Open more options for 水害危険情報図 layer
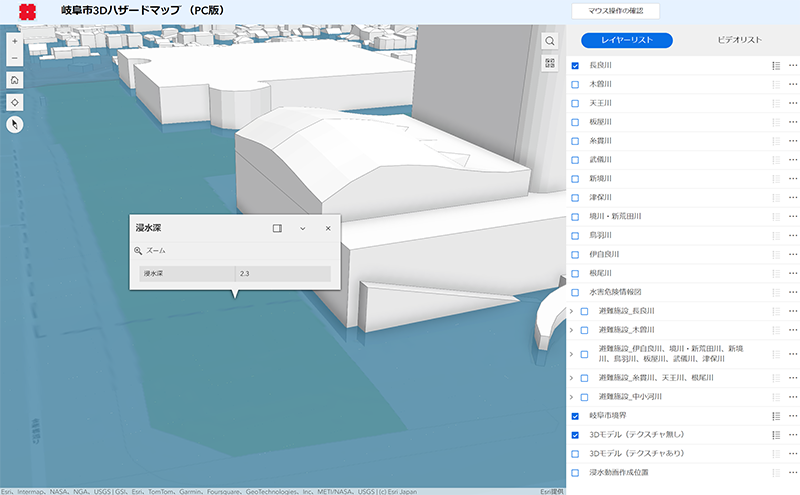This screenshot has width=800, height=495. click(792, 292)
